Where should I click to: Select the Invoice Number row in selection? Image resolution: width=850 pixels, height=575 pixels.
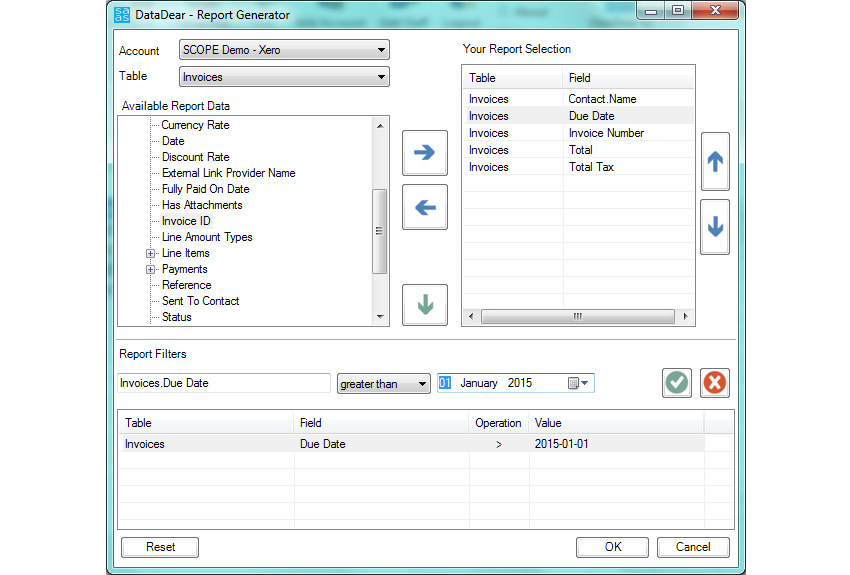pyautogui.click(x=578, y=133)
